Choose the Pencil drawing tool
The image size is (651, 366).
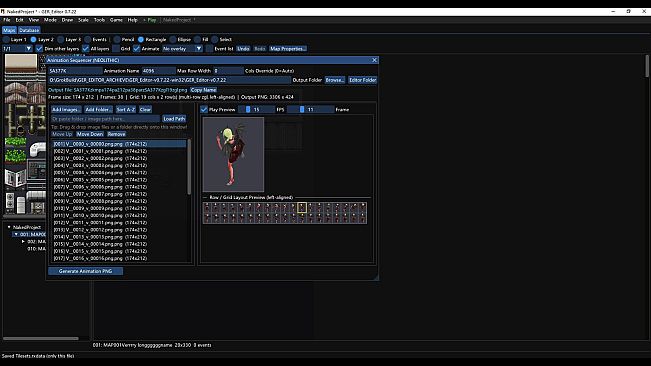tap(117, 39)
